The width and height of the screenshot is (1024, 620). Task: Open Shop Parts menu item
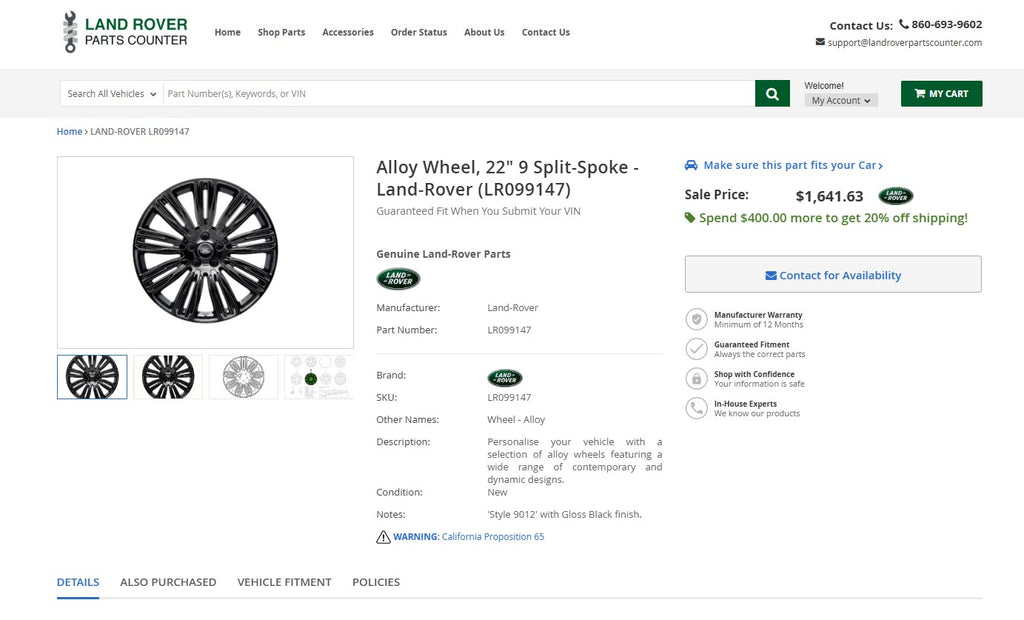(x=281, y=32)
